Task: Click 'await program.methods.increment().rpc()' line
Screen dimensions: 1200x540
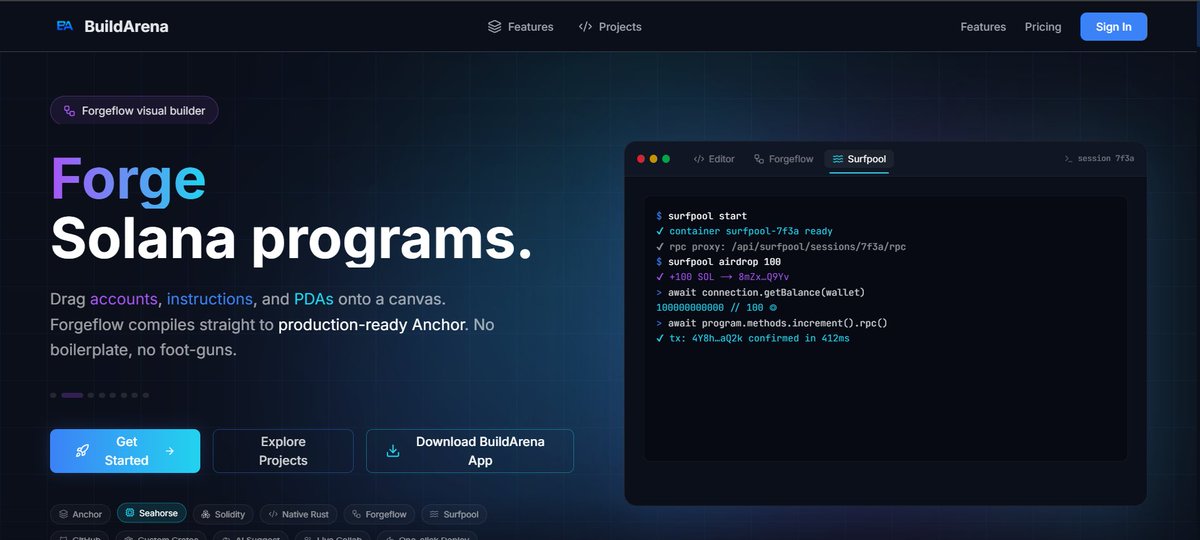Action: [x=772, y=323]
